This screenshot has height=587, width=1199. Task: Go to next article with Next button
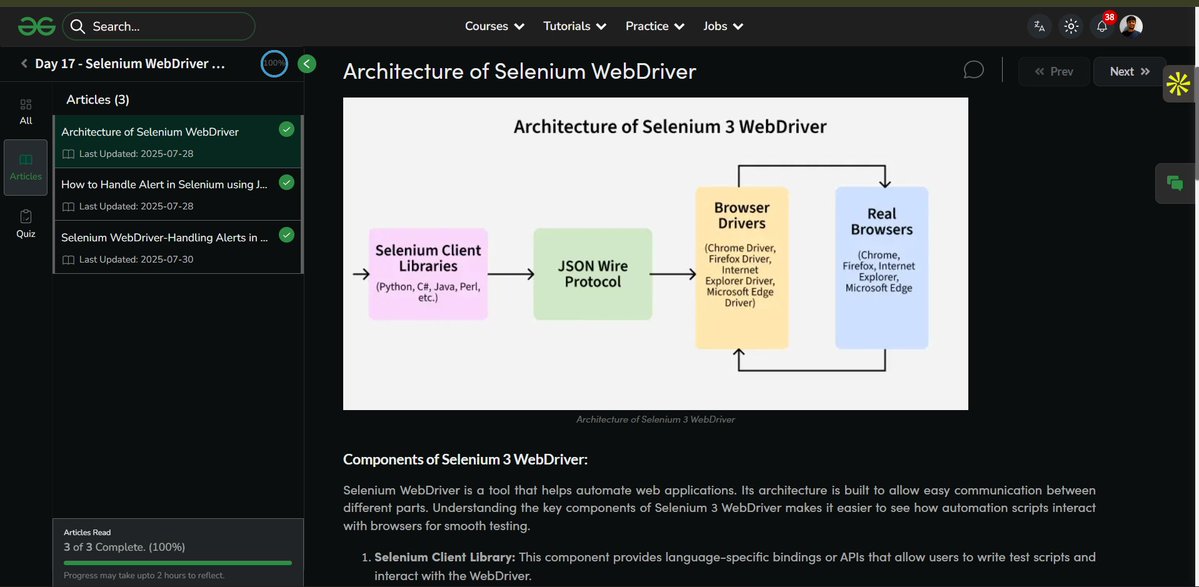[1126, 71]
